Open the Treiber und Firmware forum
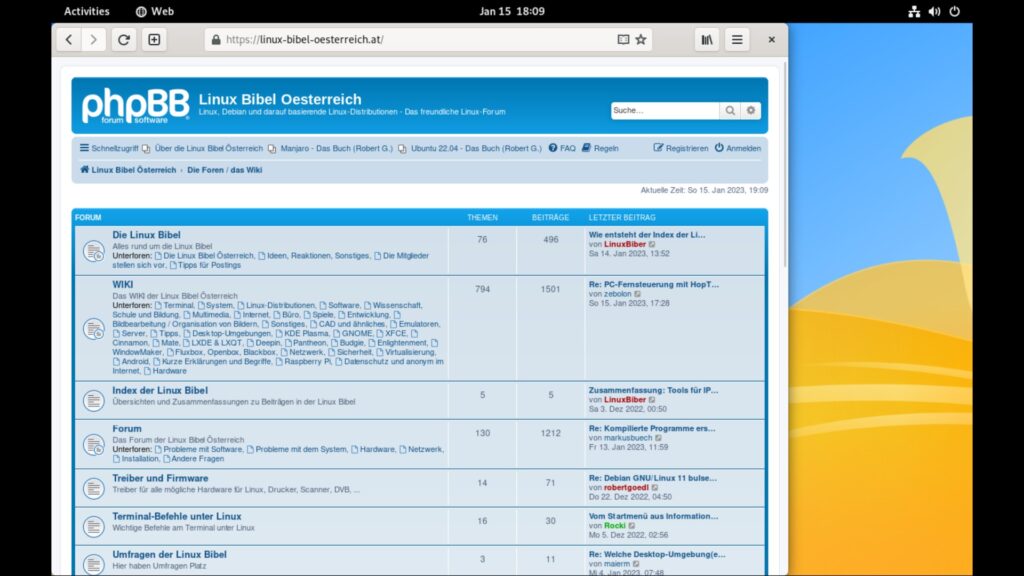 coord(160,478)
